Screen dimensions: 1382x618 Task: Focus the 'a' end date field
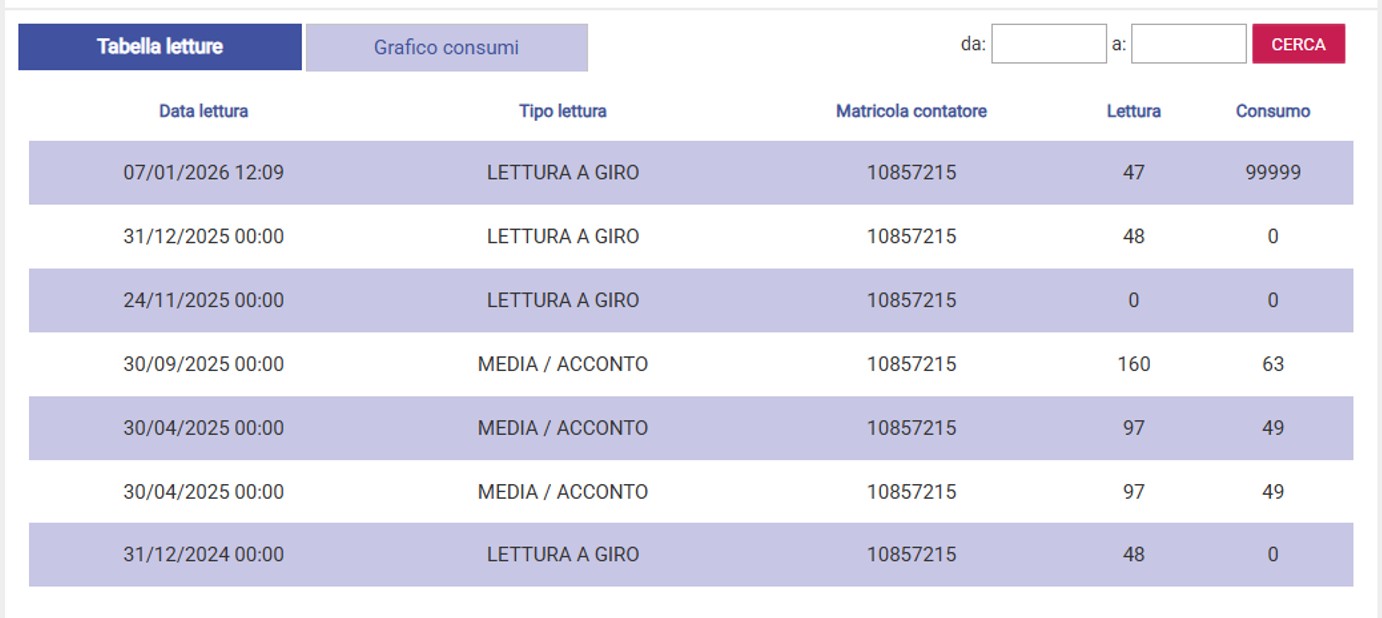(x=1188, y=44)
